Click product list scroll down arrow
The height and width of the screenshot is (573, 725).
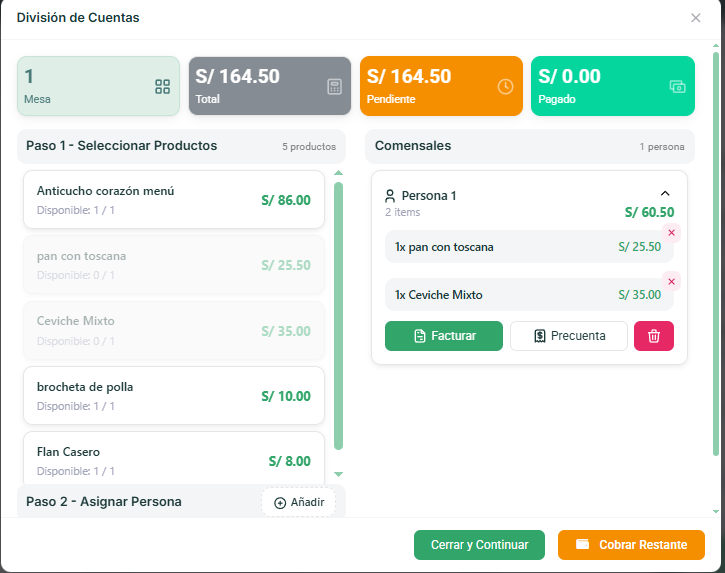(338, 474)
